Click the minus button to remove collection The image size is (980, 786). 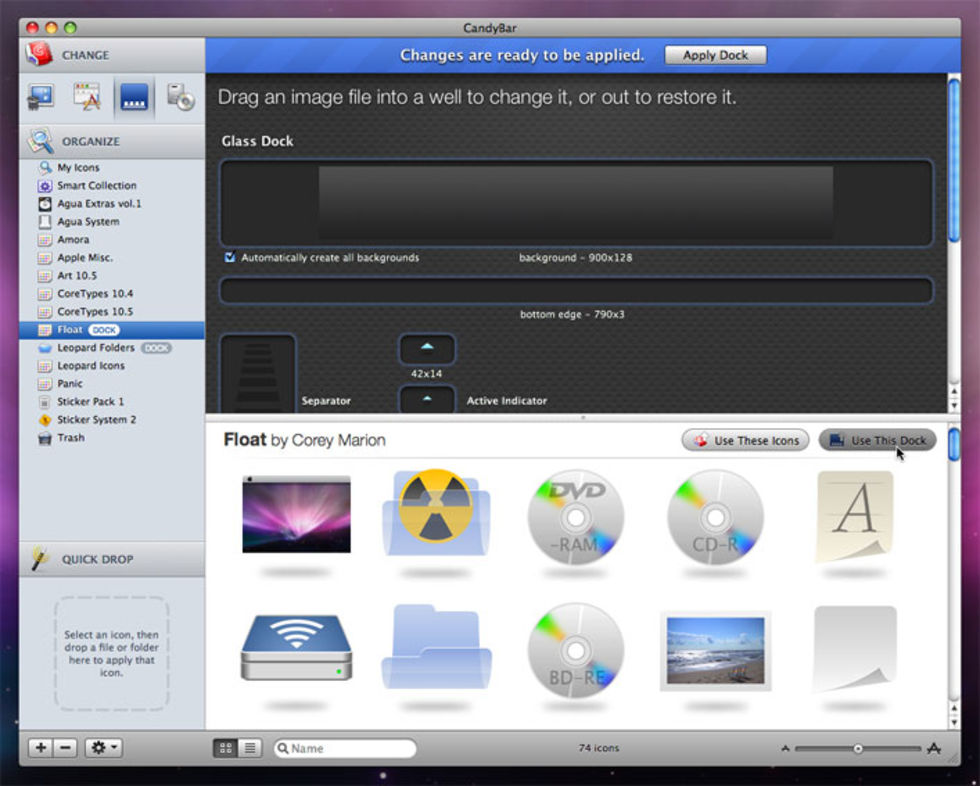pos(66,748)
